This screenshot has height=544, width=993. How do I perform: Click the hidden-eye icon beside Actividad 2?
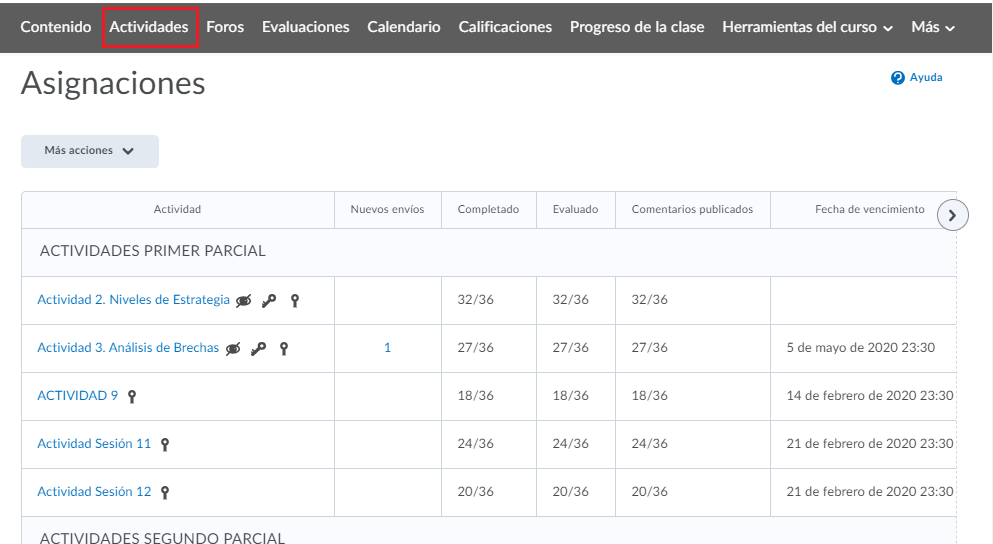point(244,300)
